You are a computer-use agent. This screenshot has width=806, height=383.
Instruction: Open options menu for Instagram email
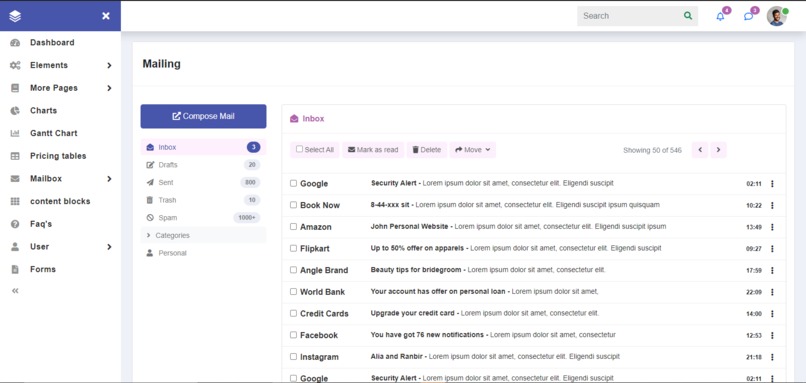point(772,357)
